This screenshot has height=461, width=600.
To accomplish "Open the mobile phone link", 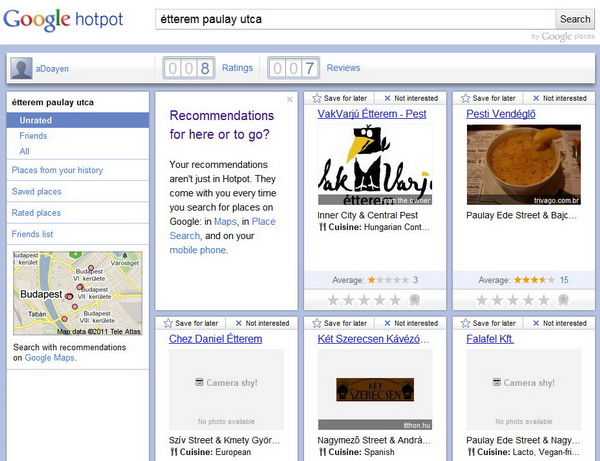I will point(198,250).
